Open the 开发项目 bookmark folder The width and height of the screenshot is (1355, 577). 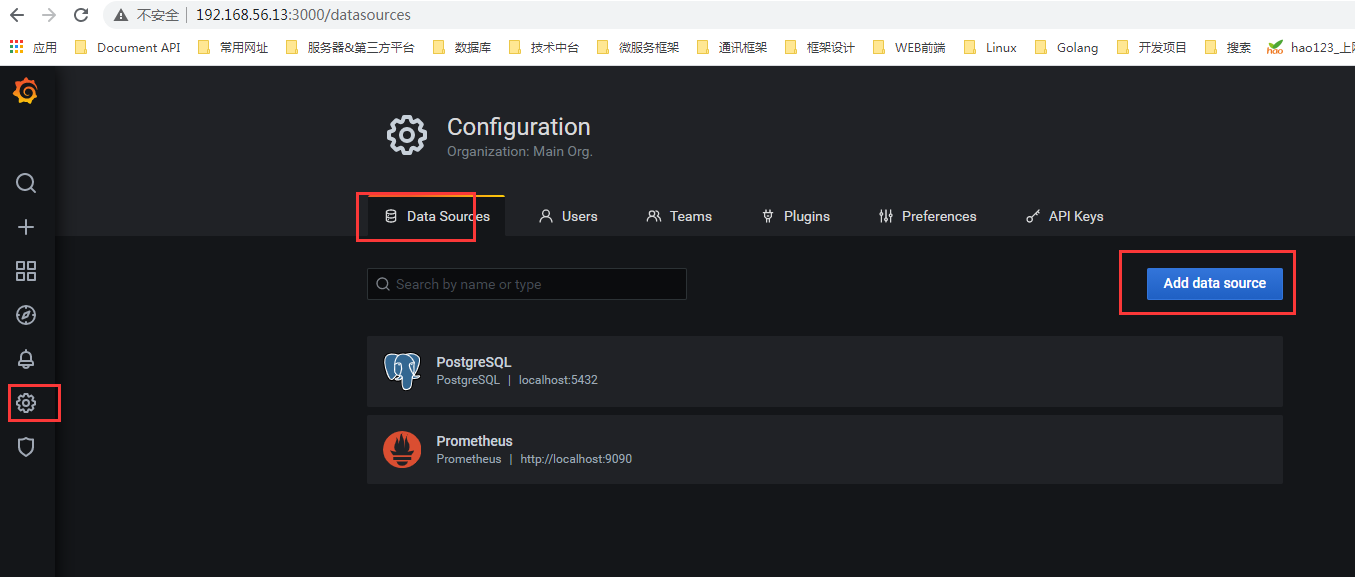pos(1152,47)
